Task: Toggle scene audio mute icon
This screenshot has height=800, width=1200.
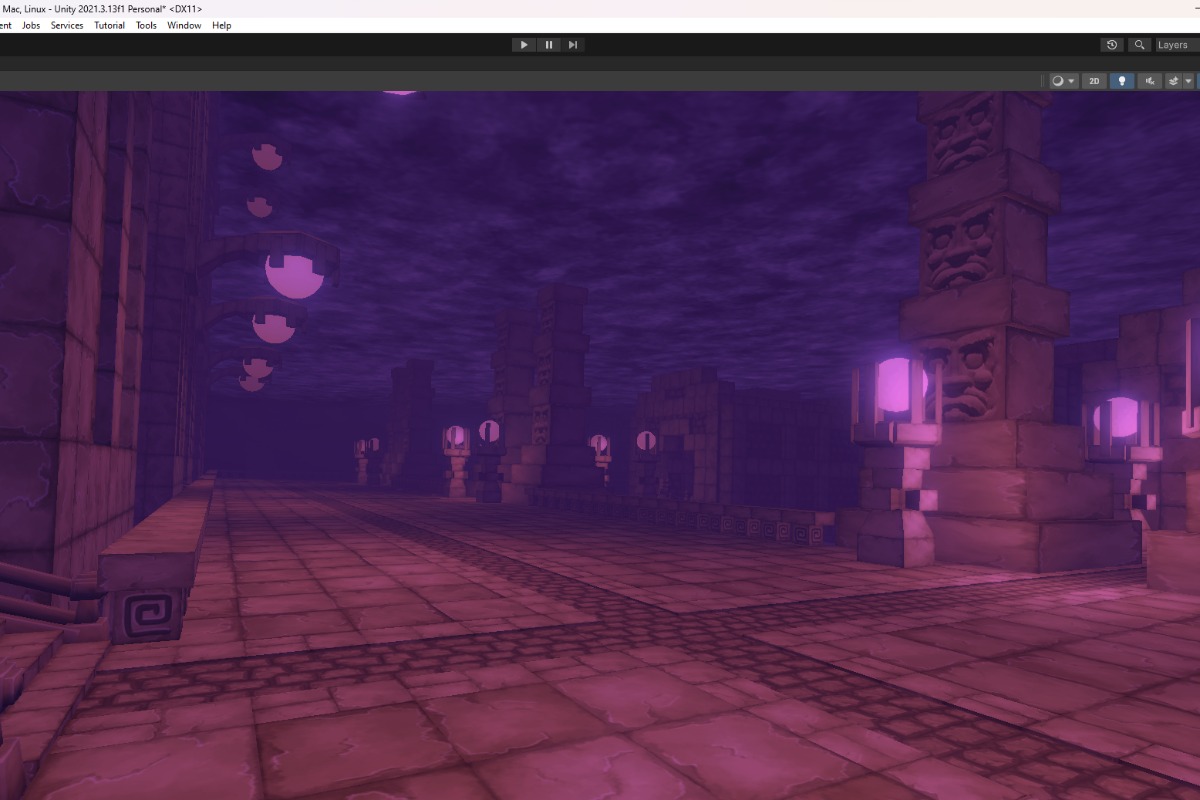Action: pyautogui.click(x=1150, y=81)
